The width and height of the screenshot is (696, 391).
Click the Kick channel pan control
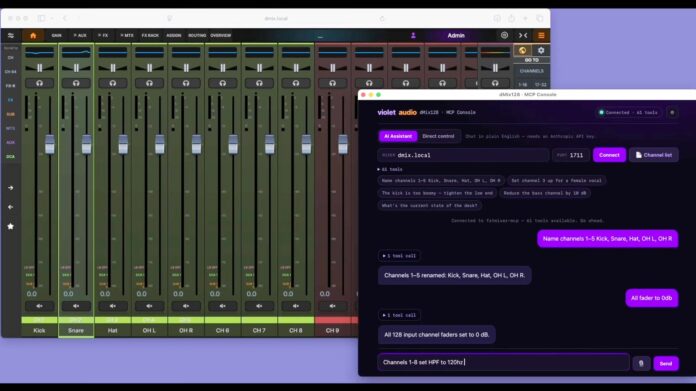(40, 68)
